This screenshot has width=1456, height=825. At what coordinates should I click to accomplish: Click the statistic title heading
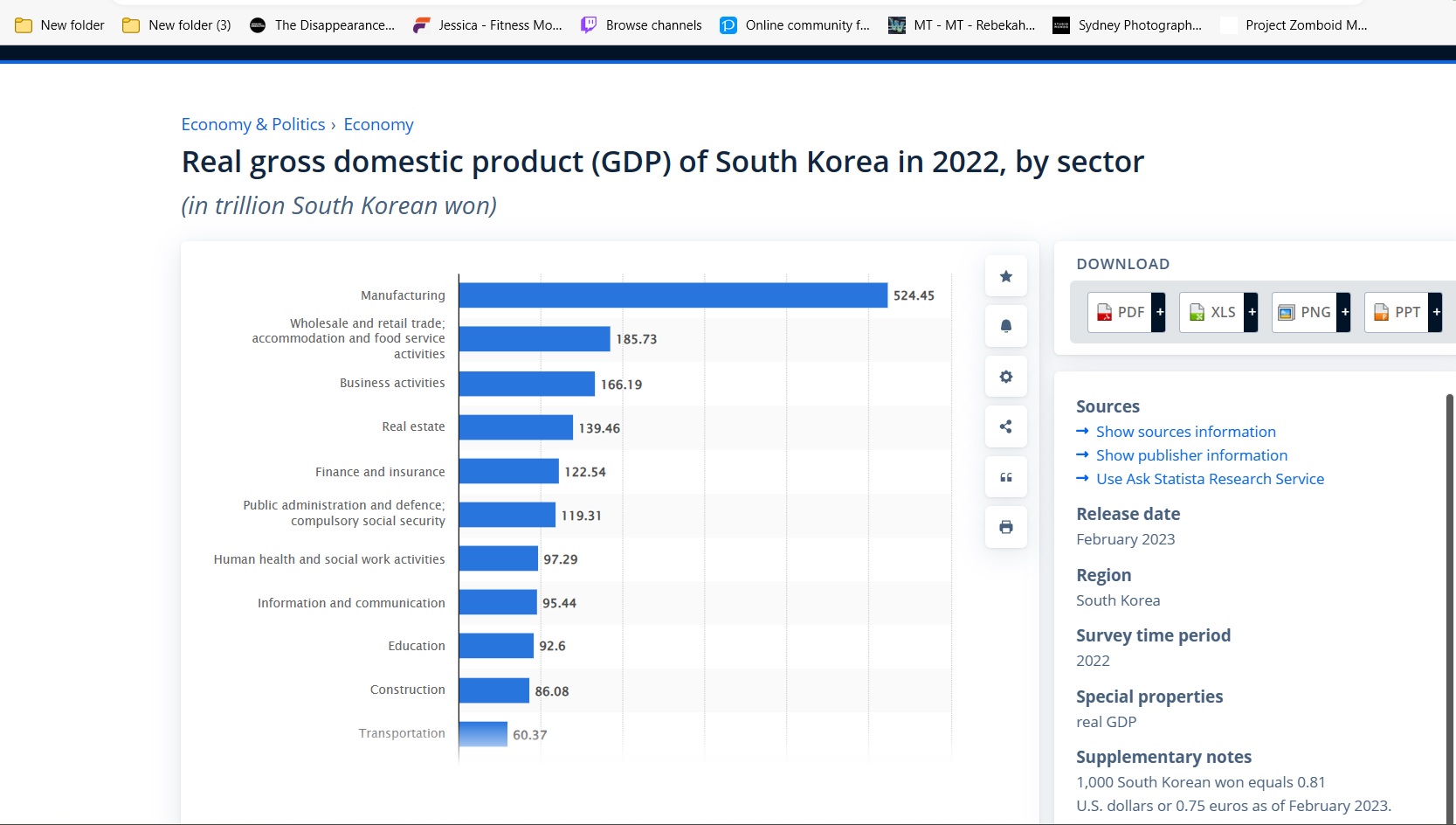662,163
